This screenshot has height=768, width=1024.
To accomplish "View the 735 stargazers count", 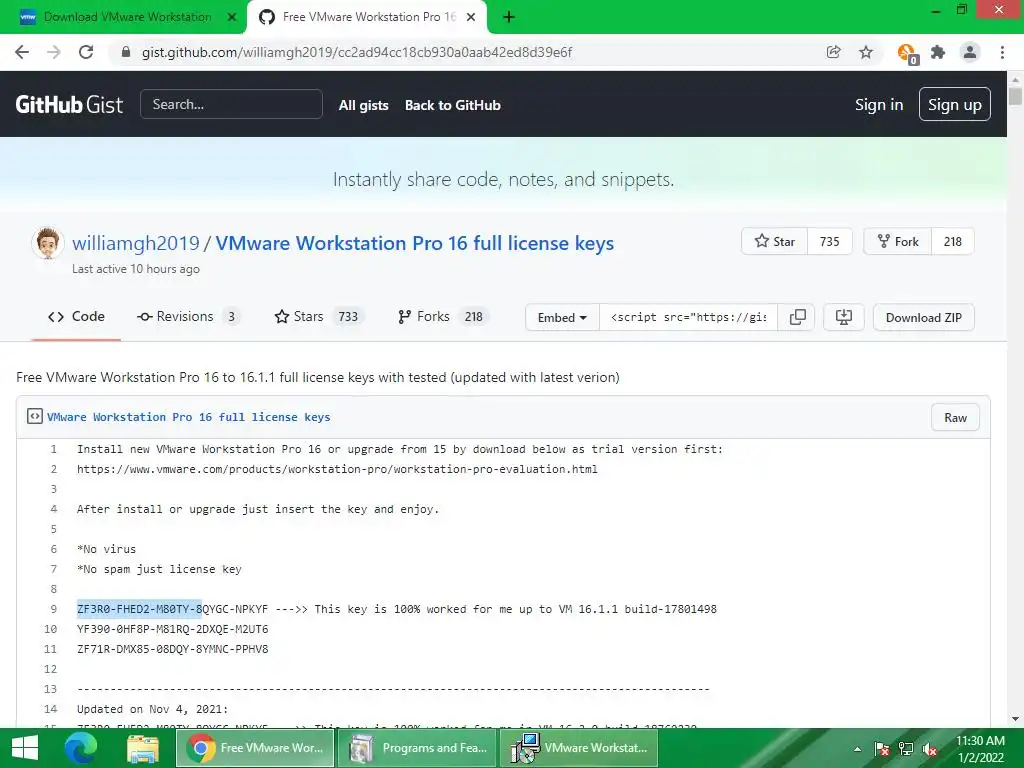I will (x=829, y=242).
